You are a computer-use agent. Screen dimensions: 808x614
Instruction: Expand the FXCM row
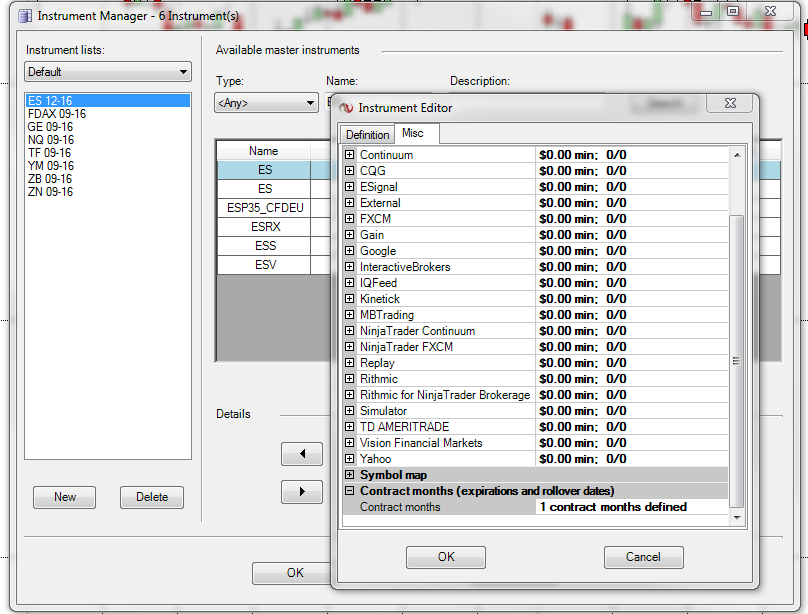[x=349, y=218]
